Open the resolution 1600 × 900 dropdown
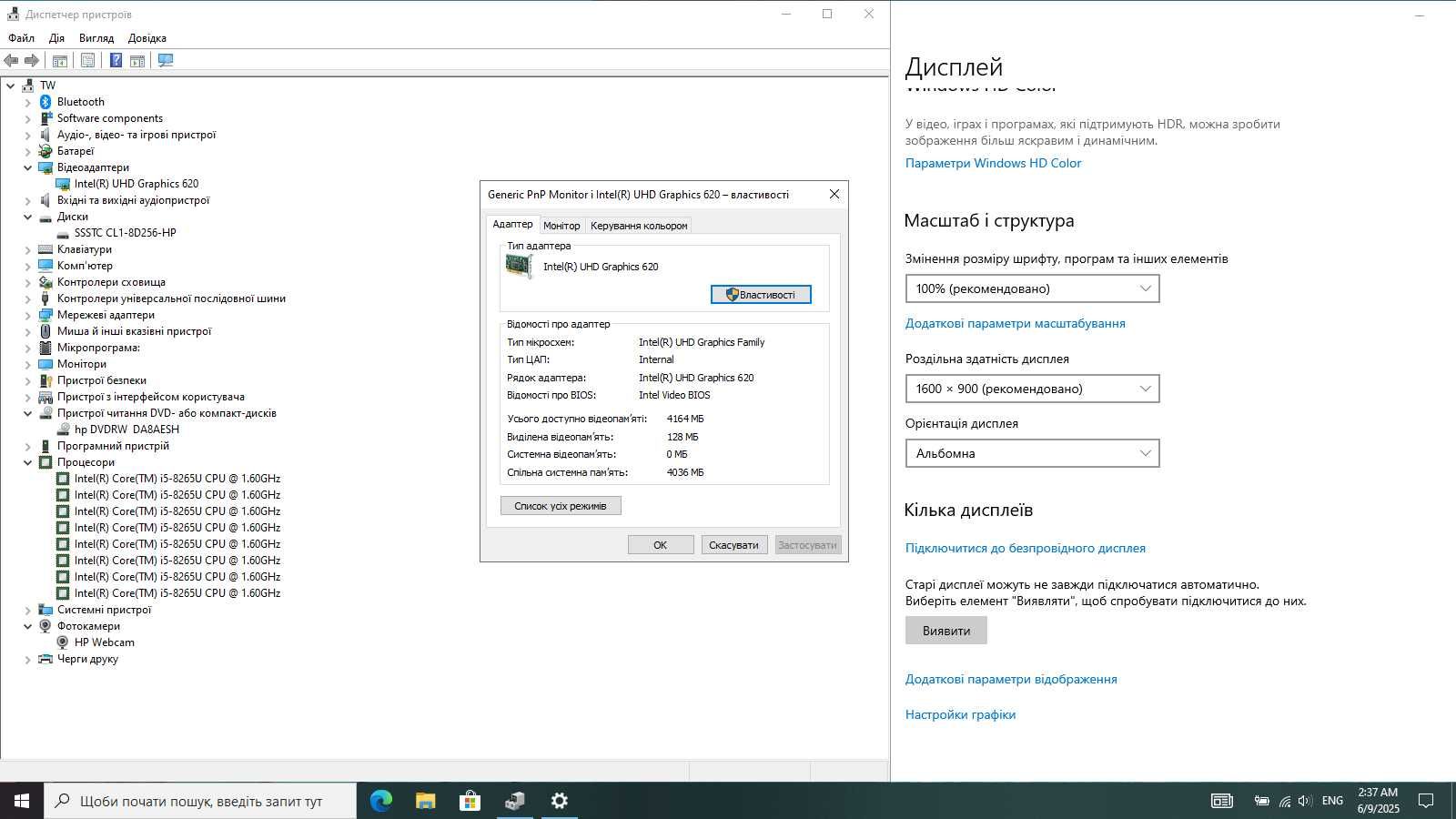 [1032, 389]
